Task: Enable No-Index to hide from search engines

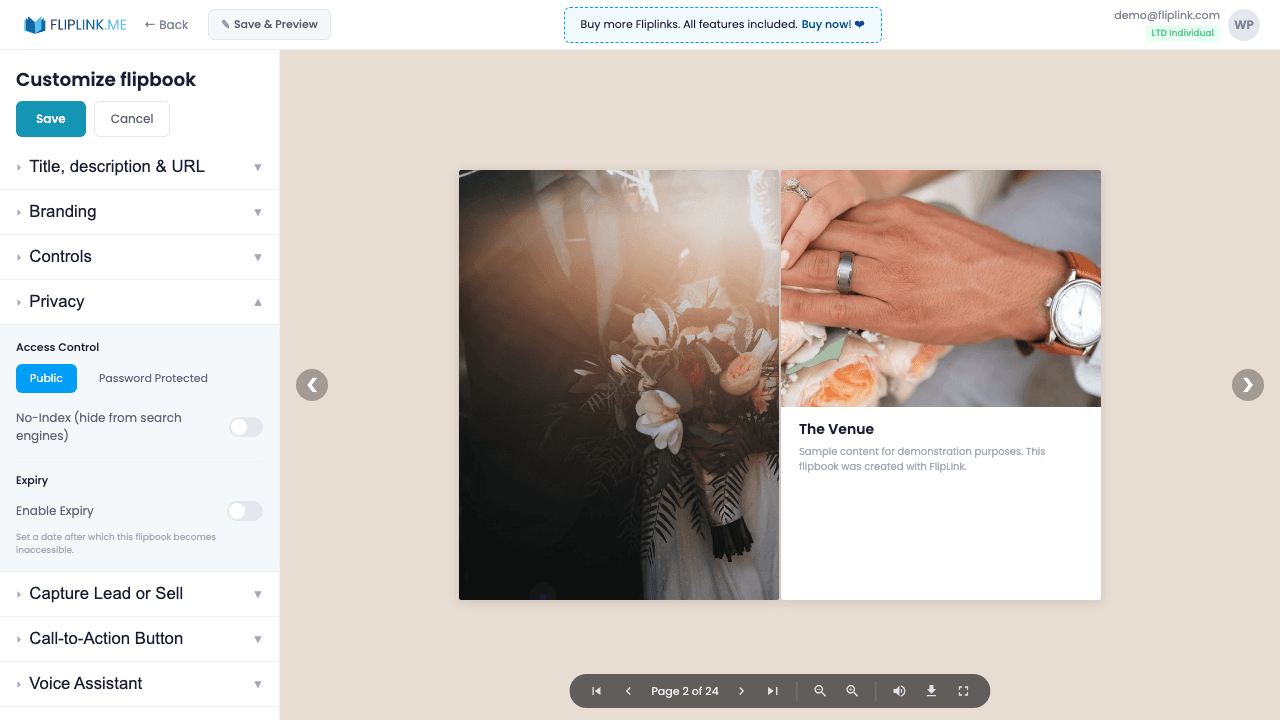Action: (x=245, y=427)
